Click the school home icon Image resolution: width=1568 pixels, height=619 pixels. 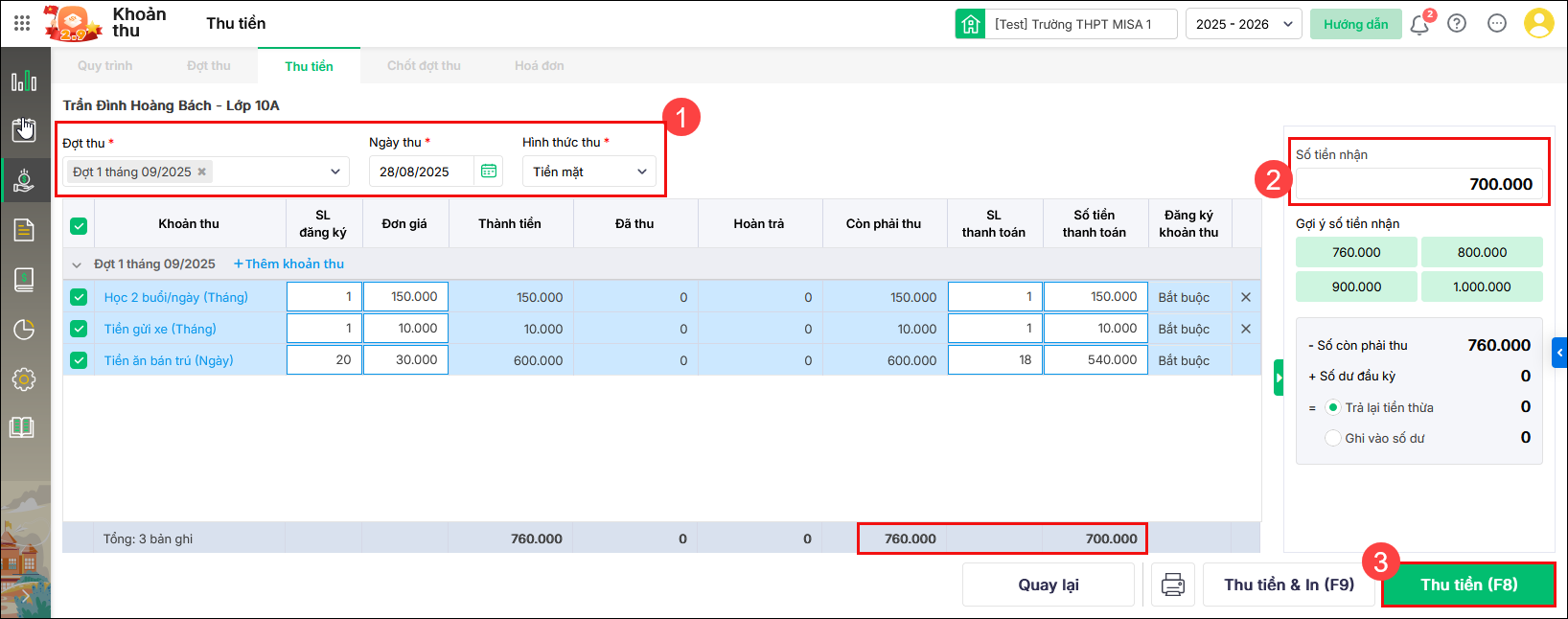tap(970, 24)
